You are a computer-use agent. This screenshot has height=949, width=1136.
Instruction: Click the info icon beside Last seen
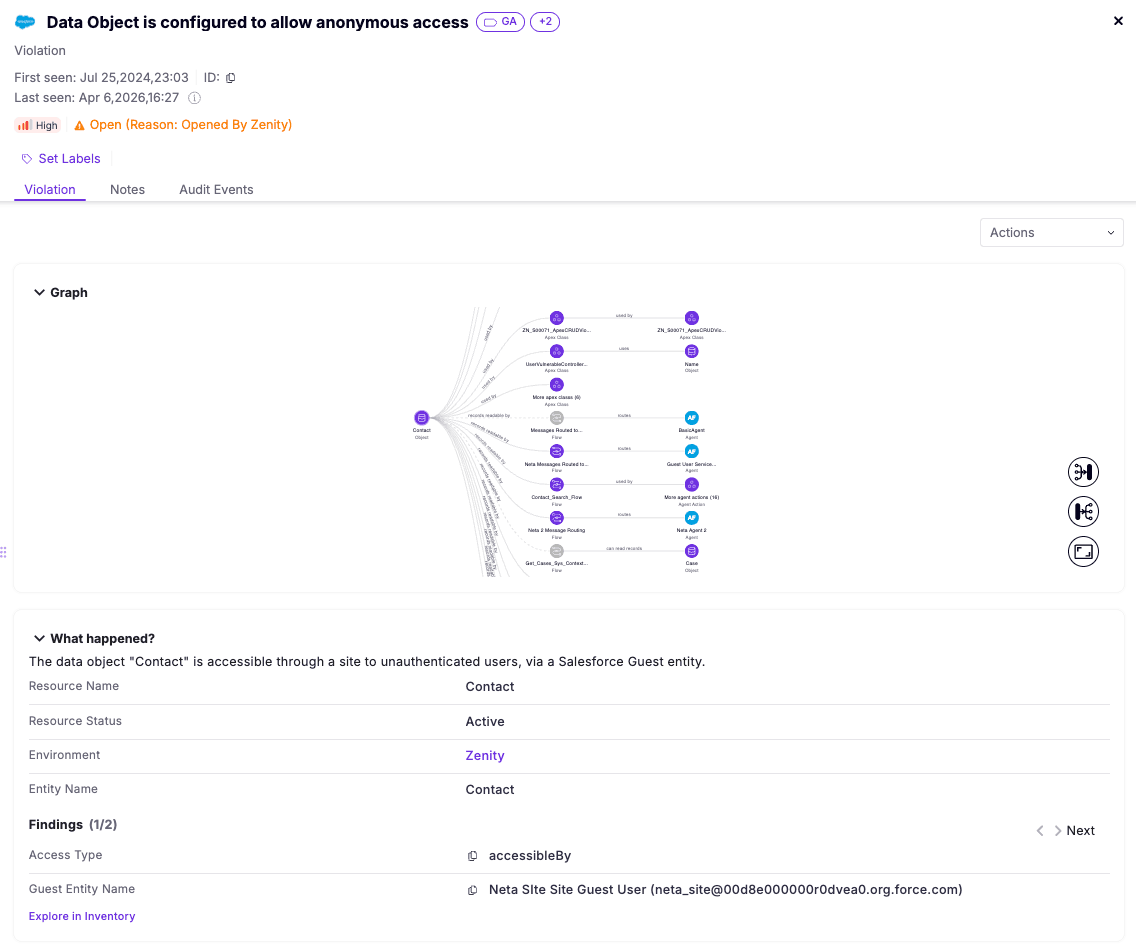194,98
